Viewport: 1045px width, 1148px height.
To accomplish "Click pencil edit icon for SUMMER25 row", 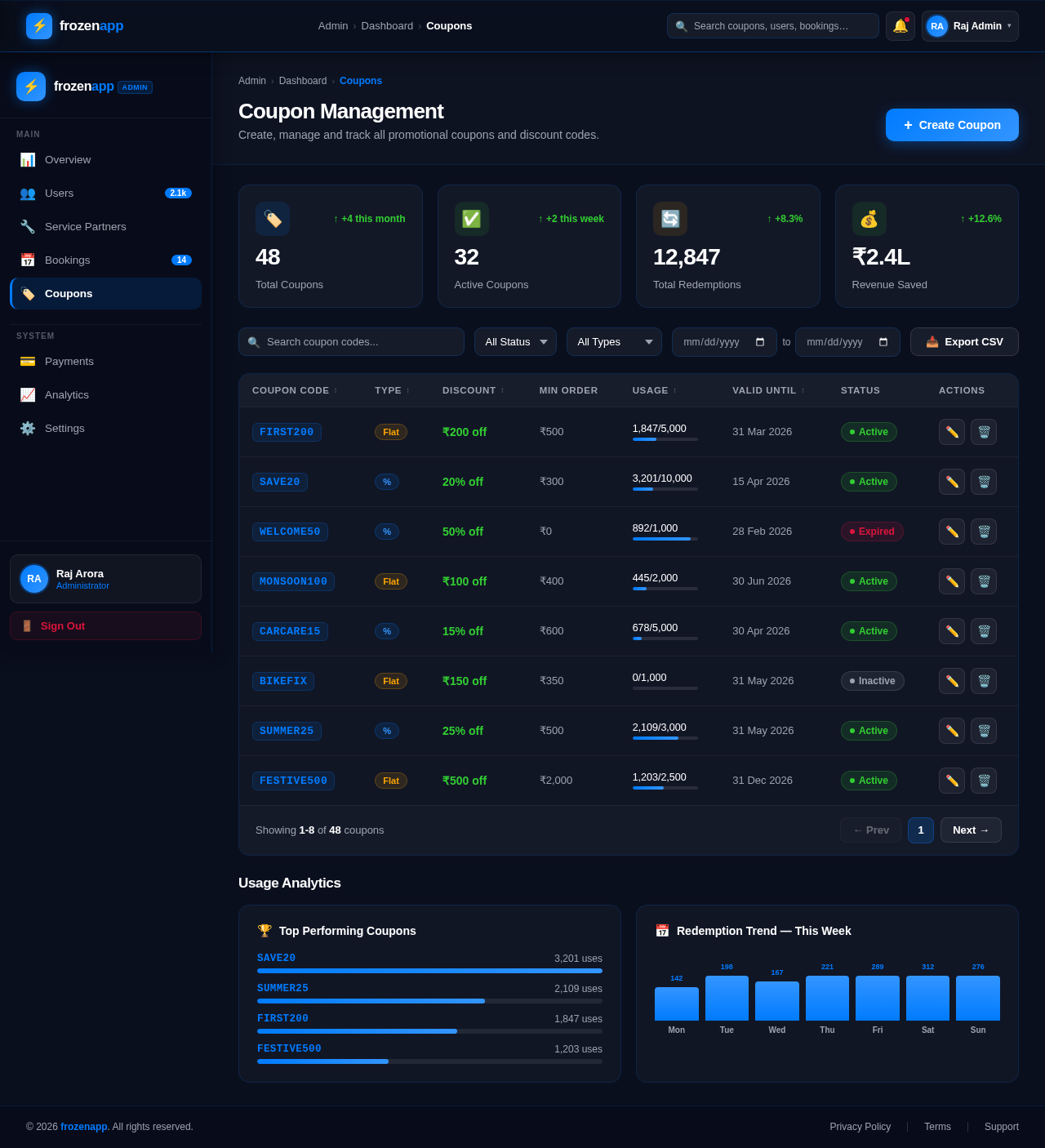I will coord(951,731).
